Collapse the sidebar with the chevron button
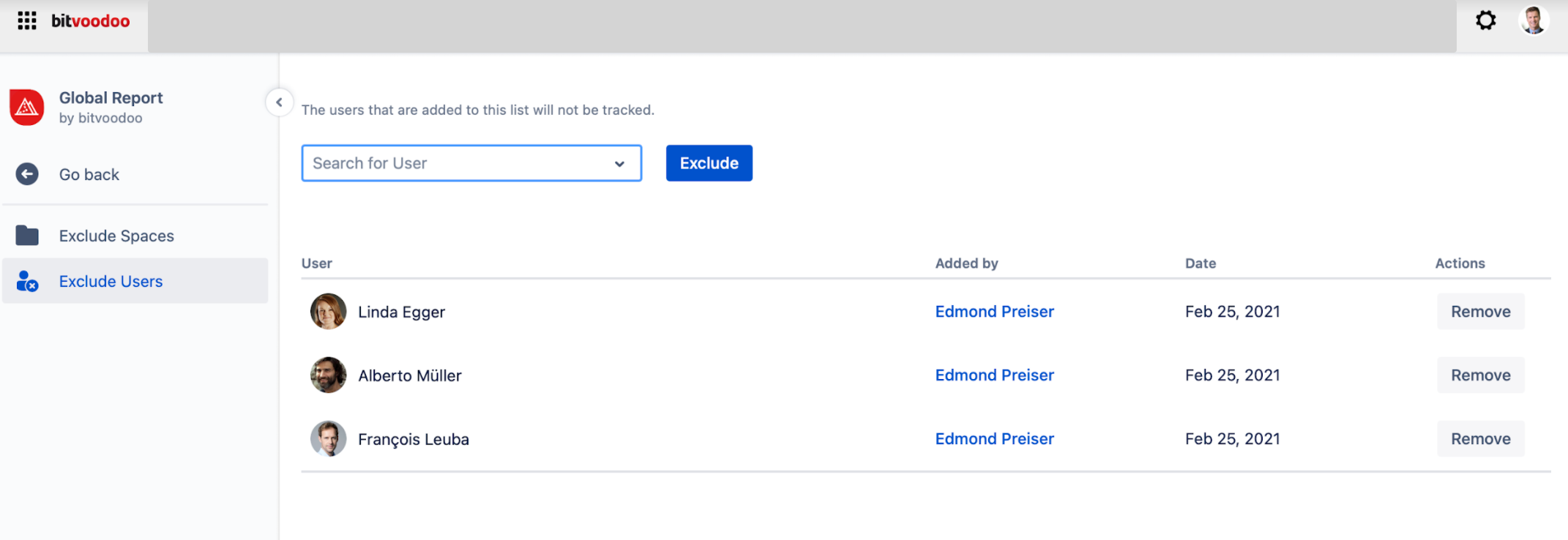This screenshot has width=1568, height=540. 279,102
